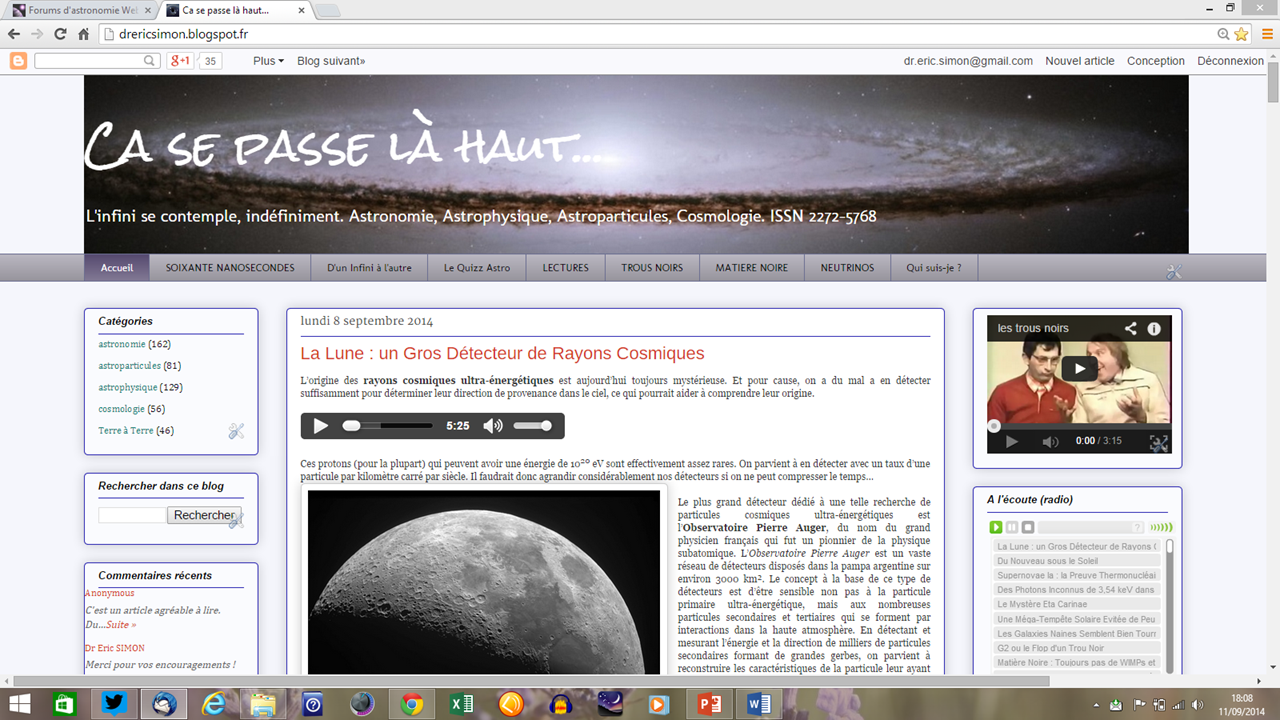Focus the 'Rechercher dans ce blog' input
This screenshot has height=720, width=1280.
132,515
